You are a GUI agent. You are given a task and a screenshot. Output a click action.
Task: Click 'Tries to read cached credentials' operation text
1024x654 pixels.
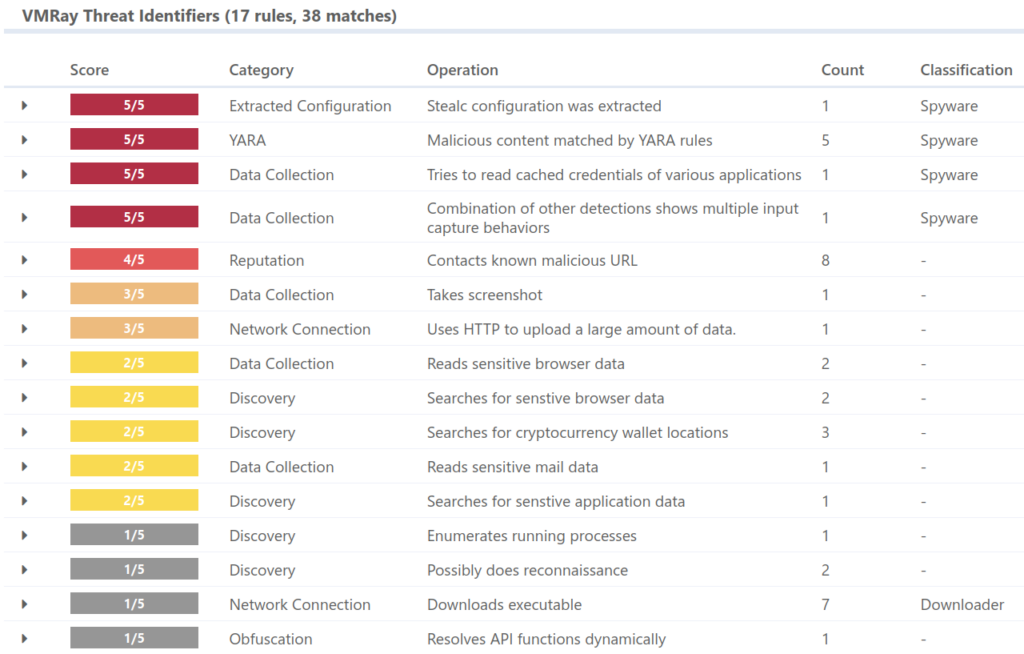point(614,175)
